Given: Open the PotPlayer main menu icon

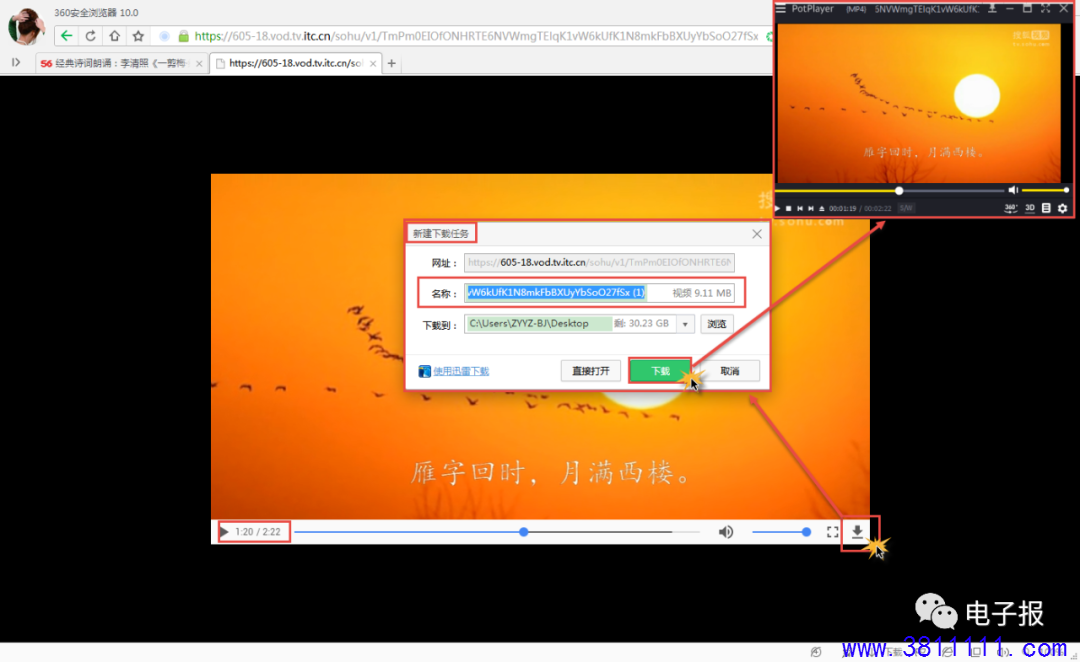Looking at the screenshot, I should click(x=780, y=9).
